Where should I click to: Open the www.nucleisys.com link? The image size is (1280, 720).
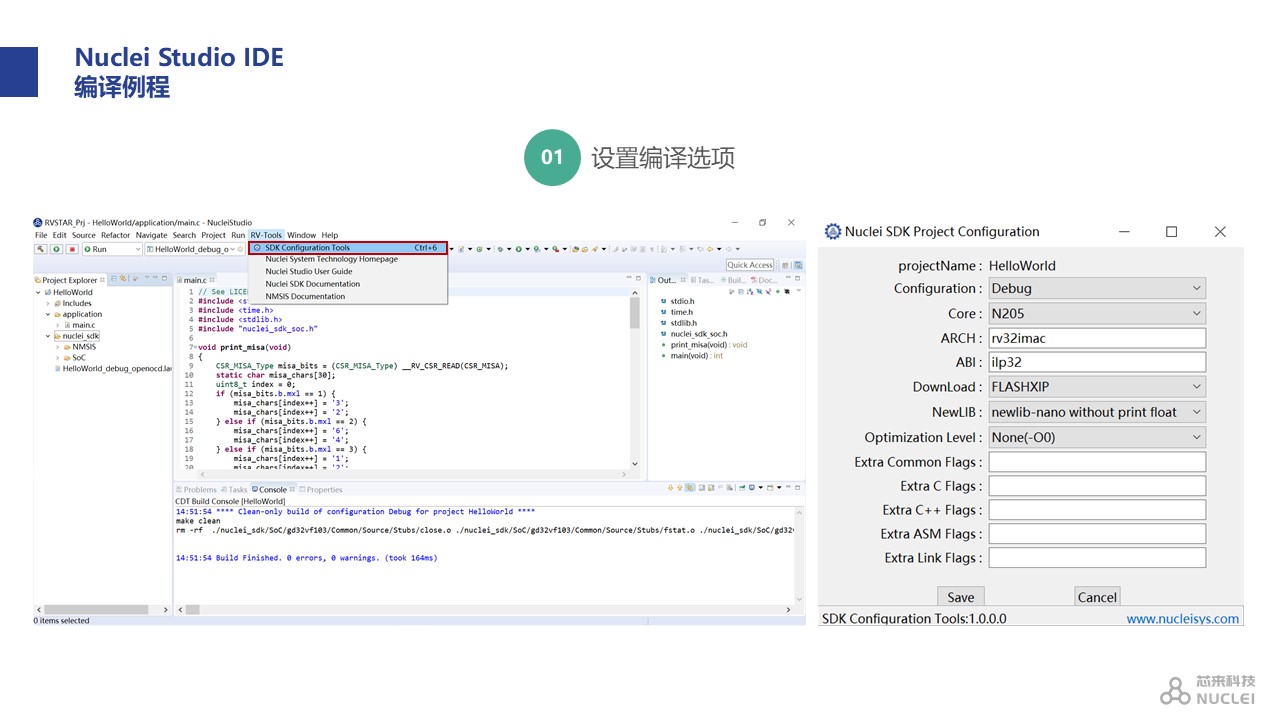(1183, 618)
